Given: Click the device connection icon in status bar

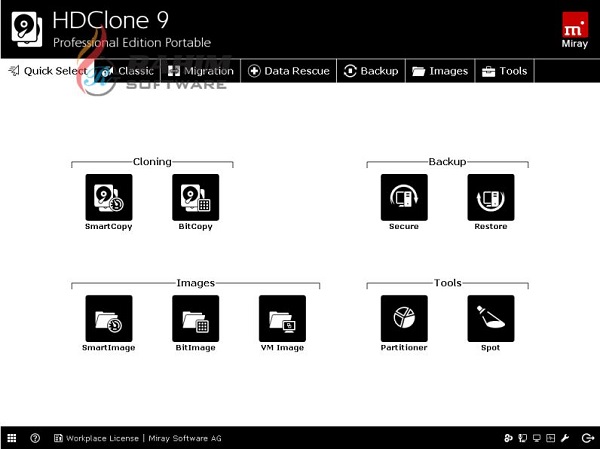Looking at the screenshot, I should 523,438.
